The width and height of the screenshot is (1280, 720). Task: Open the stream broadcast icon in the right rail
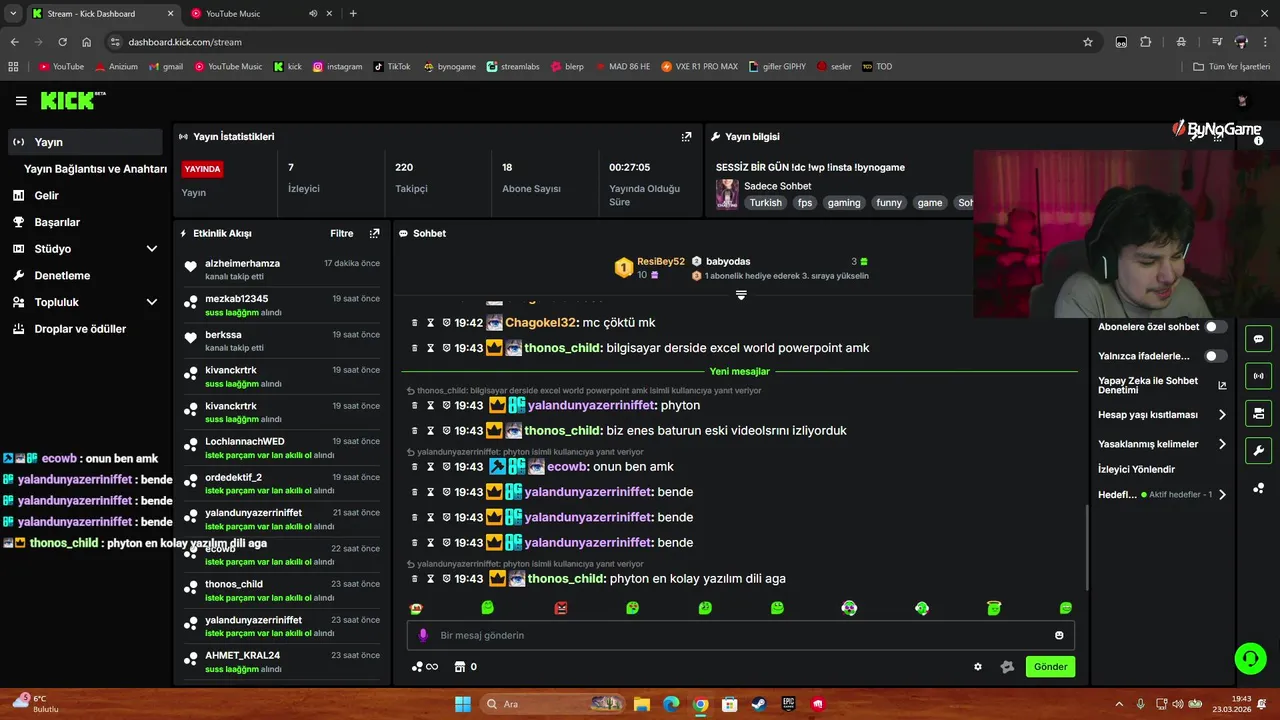(x=1258, y=376)
